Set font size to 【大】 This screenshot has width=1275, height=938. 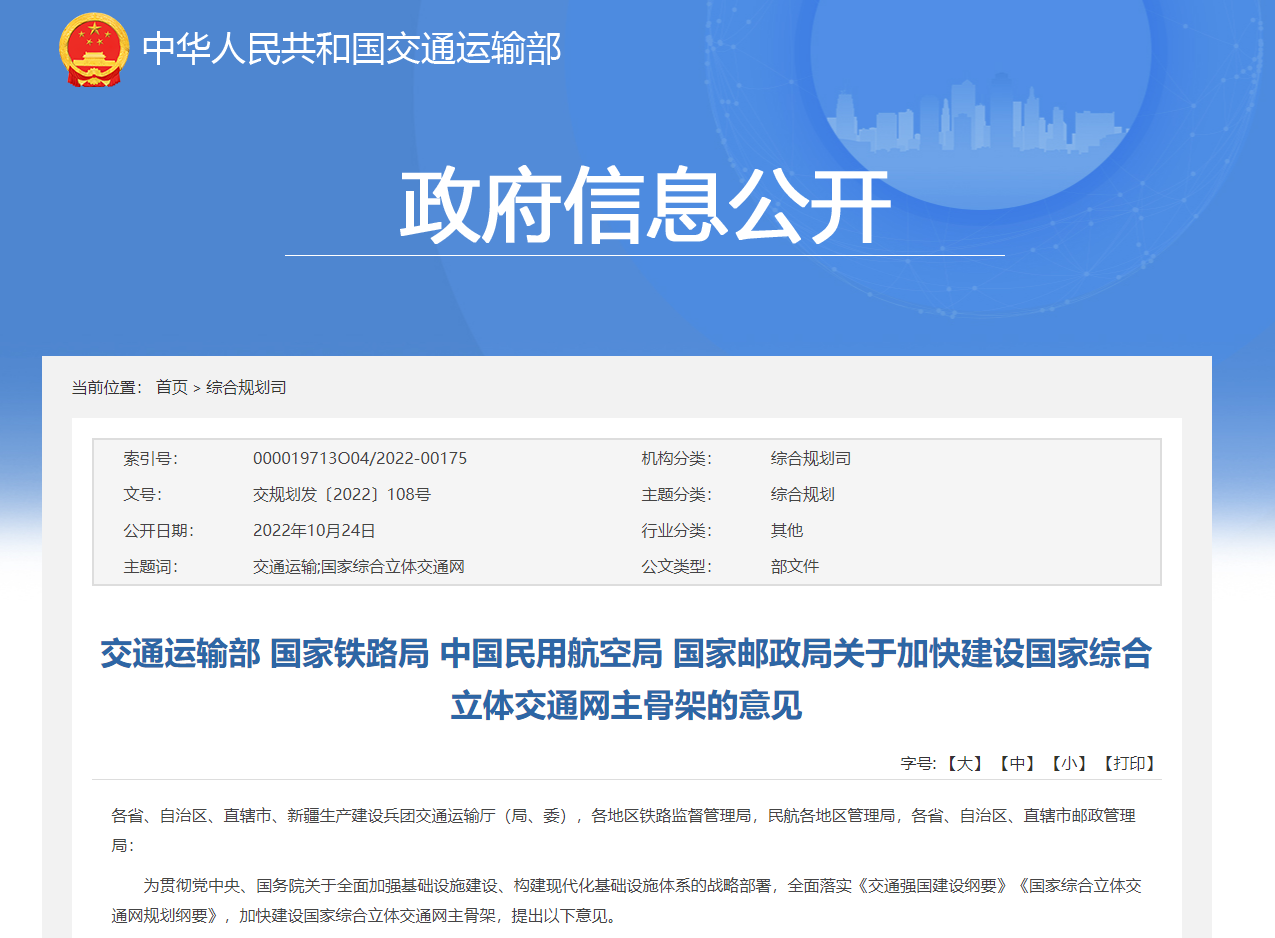click(964, 763)
